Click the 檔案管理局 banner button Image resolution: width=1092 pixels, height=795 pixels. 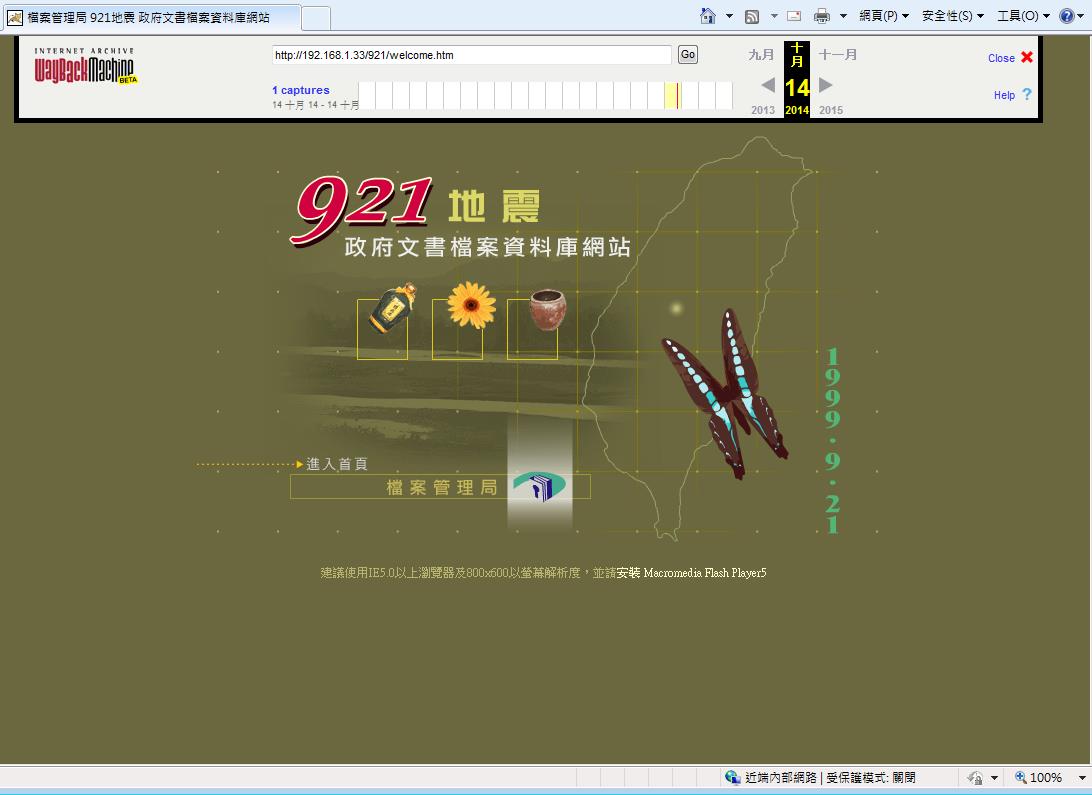pyautogui.click(x=440, y=487)
